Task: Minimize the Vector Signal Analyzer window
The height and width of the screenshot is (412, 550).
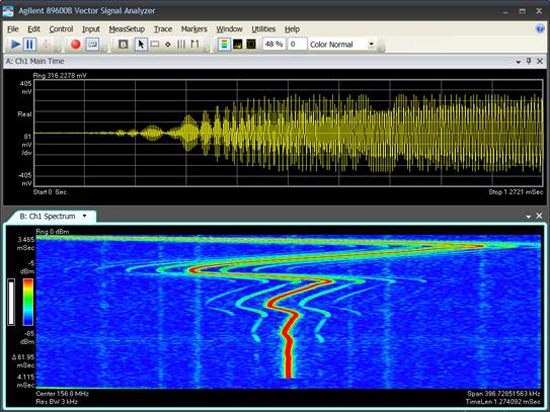Action: point(505,12)
